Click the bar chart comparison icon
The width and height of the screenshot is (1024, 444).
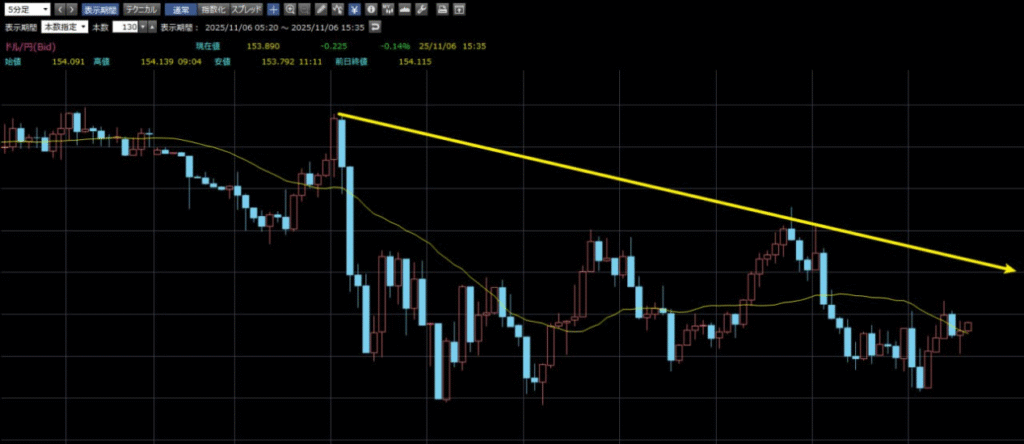pyautogui.click(x=387, y=9)
